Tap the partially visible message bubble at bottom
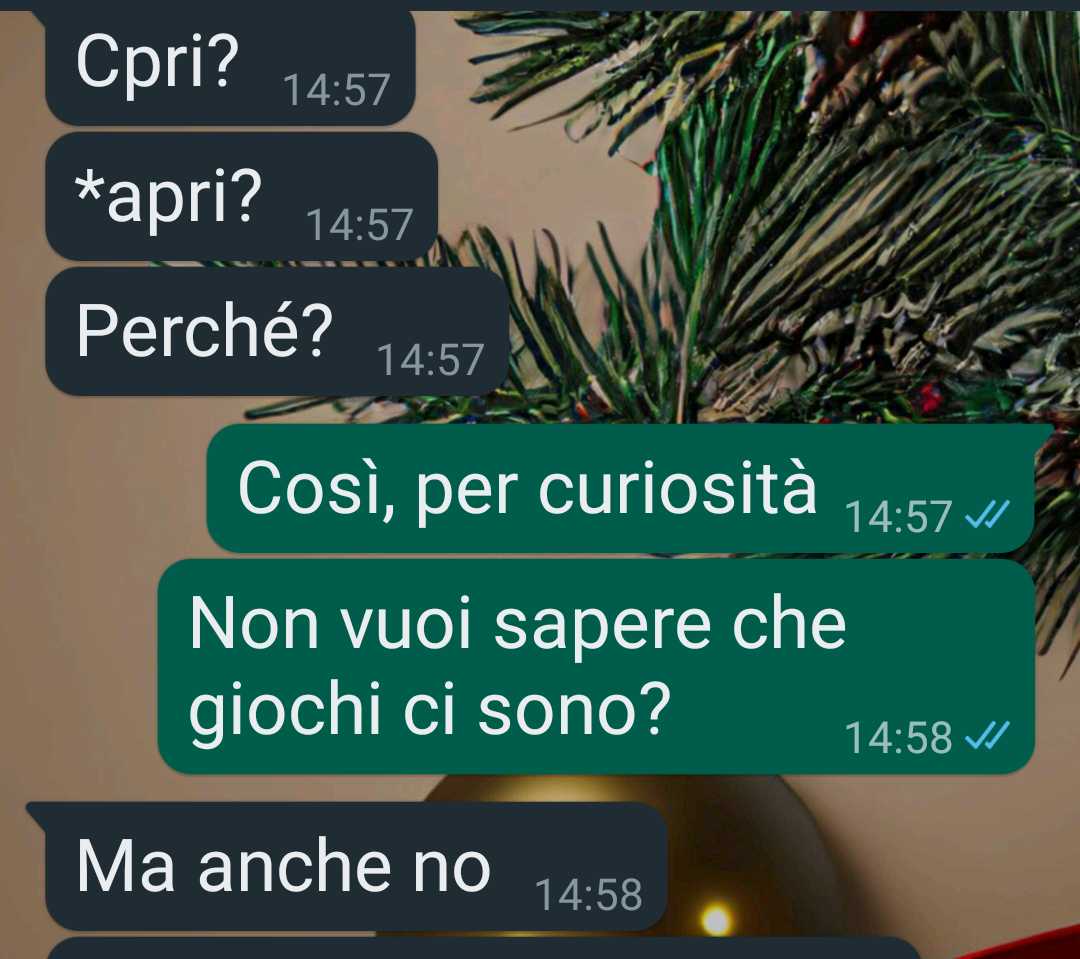This screenshot has width=1080, height=959. pos(482,949)
